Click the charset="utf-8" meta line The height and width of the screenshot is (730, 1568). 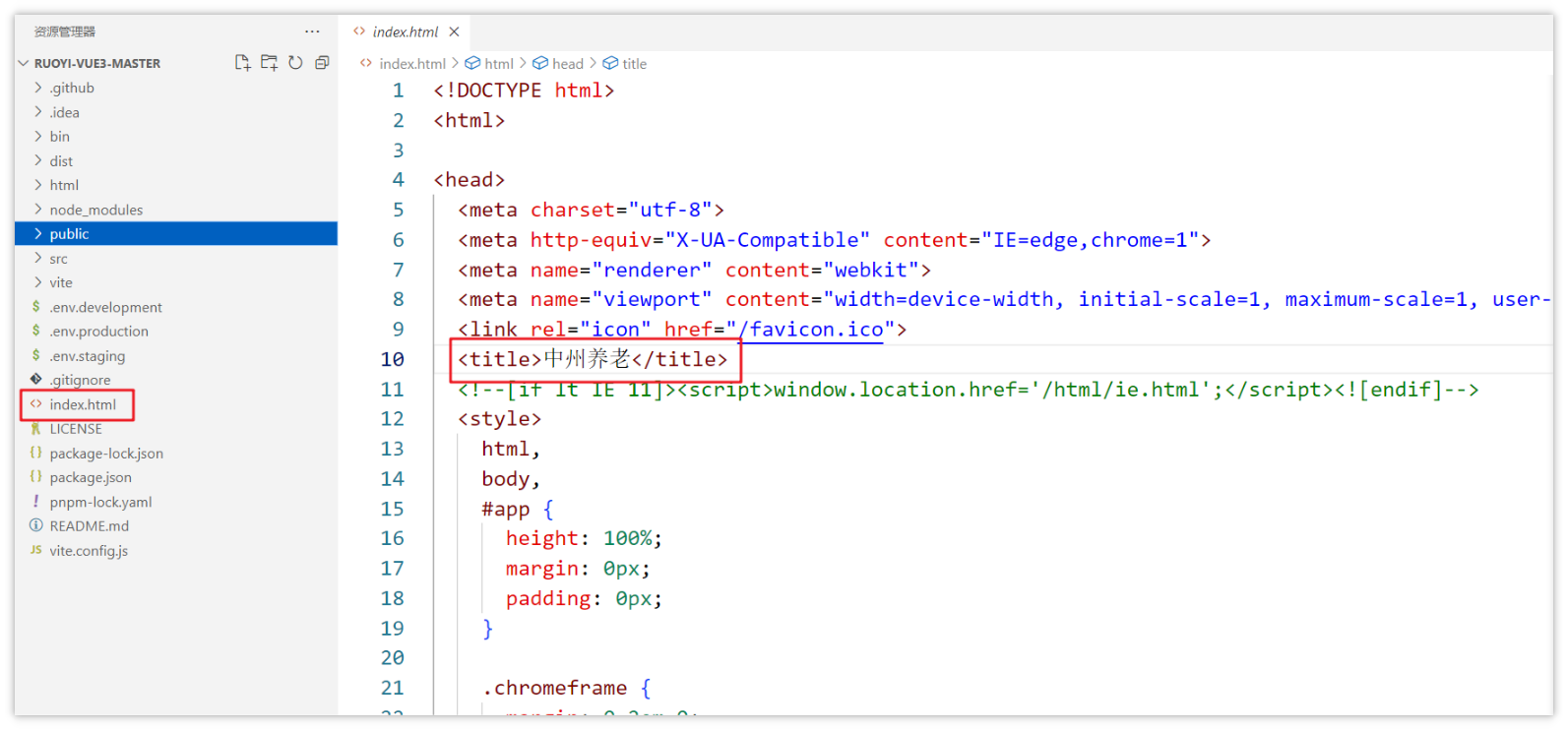[591, 210]
